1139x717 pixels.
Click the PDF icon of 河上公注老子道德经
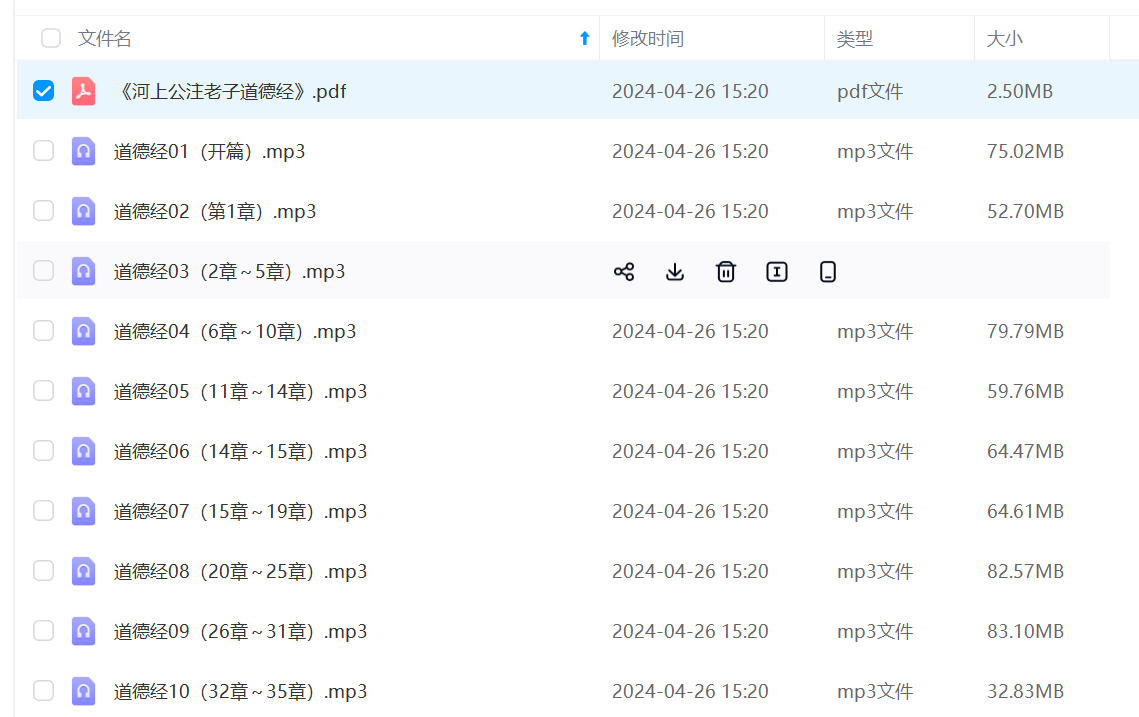coord(83,91)
